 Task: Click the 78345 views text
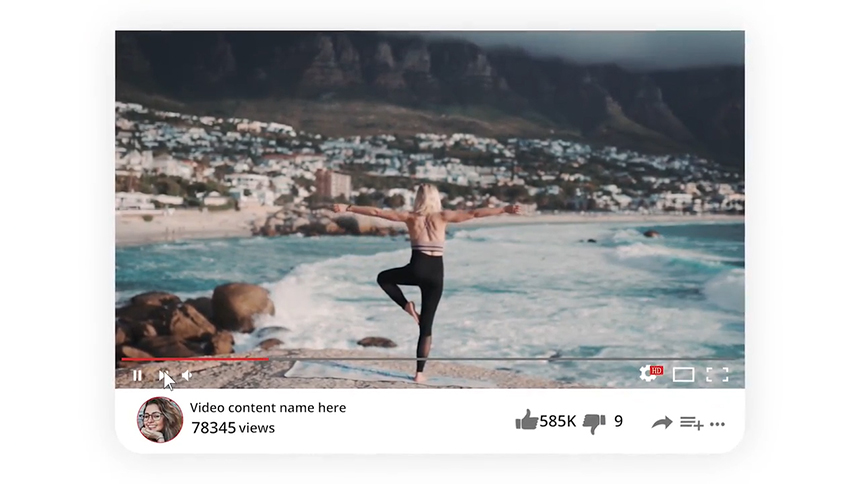[233, 428]
